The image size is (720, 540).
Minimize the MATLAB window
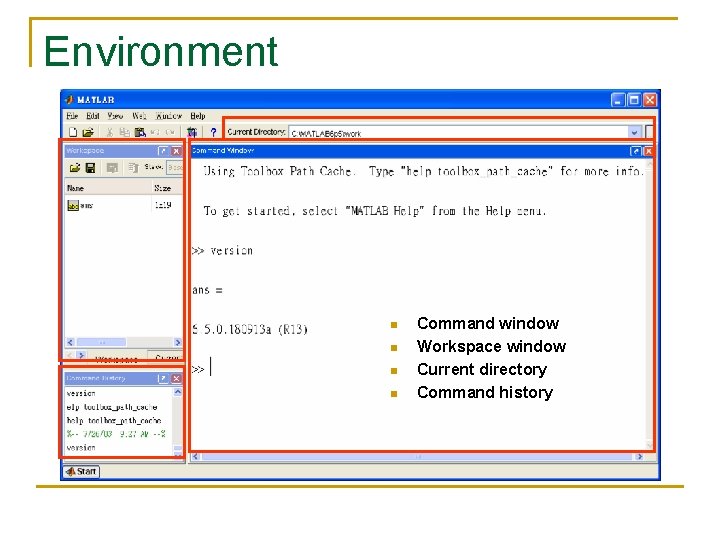618,100
